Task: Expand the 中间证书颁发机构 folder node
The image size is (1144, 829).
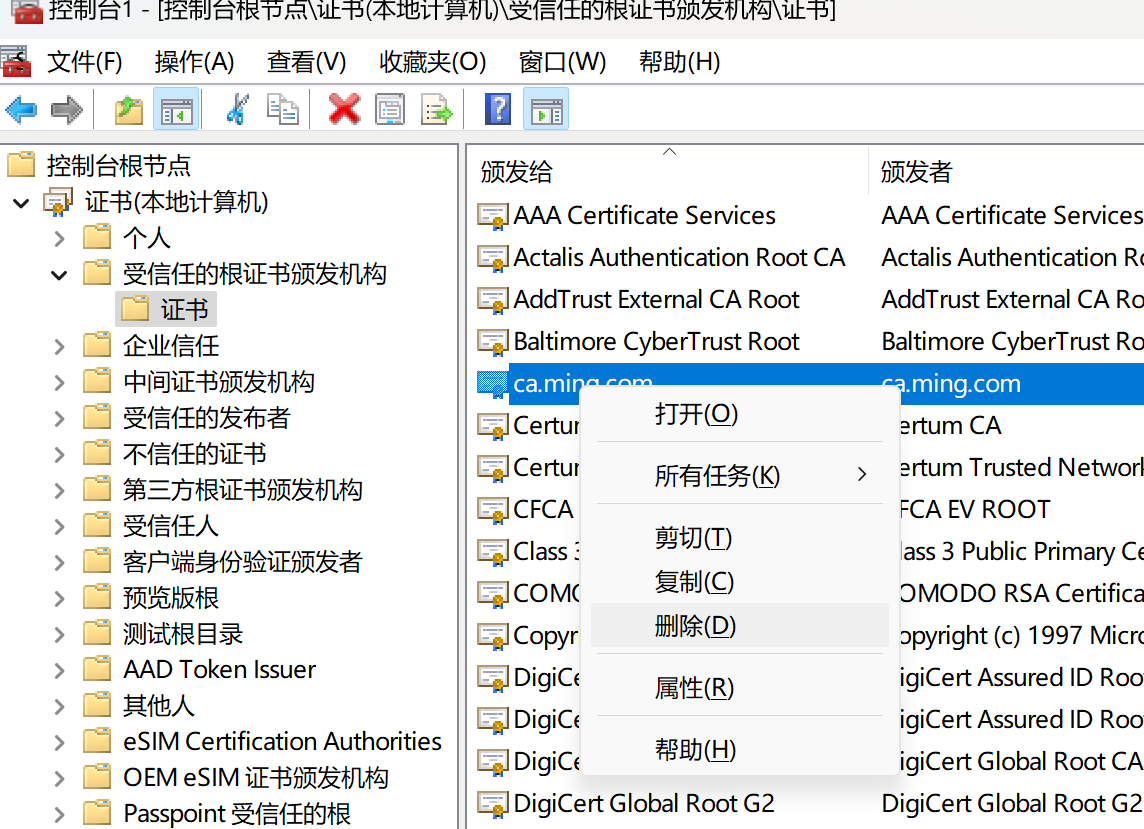Action: (59, 382)
